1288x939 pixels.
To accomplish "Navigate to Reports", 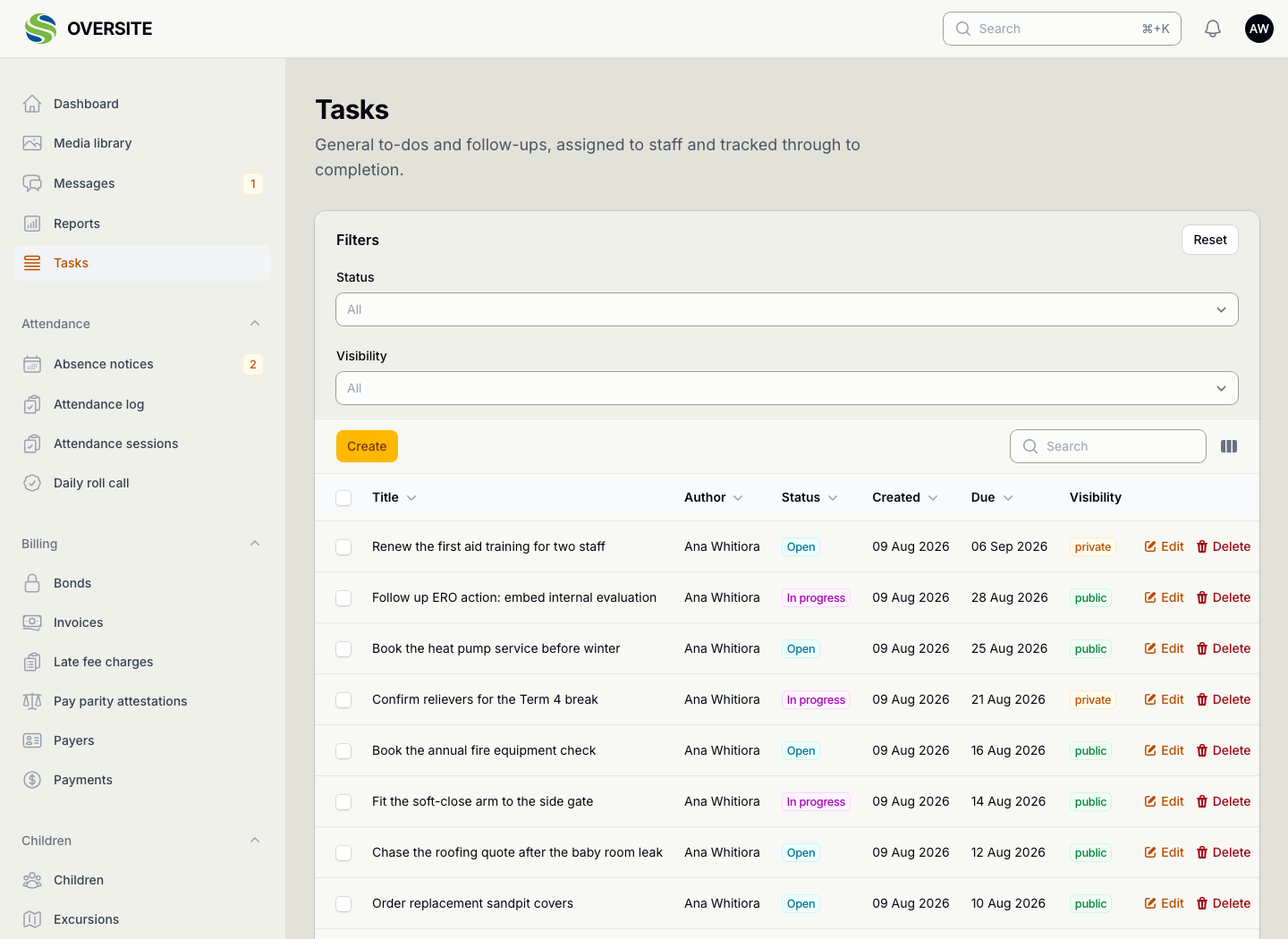I will (143, 224).
